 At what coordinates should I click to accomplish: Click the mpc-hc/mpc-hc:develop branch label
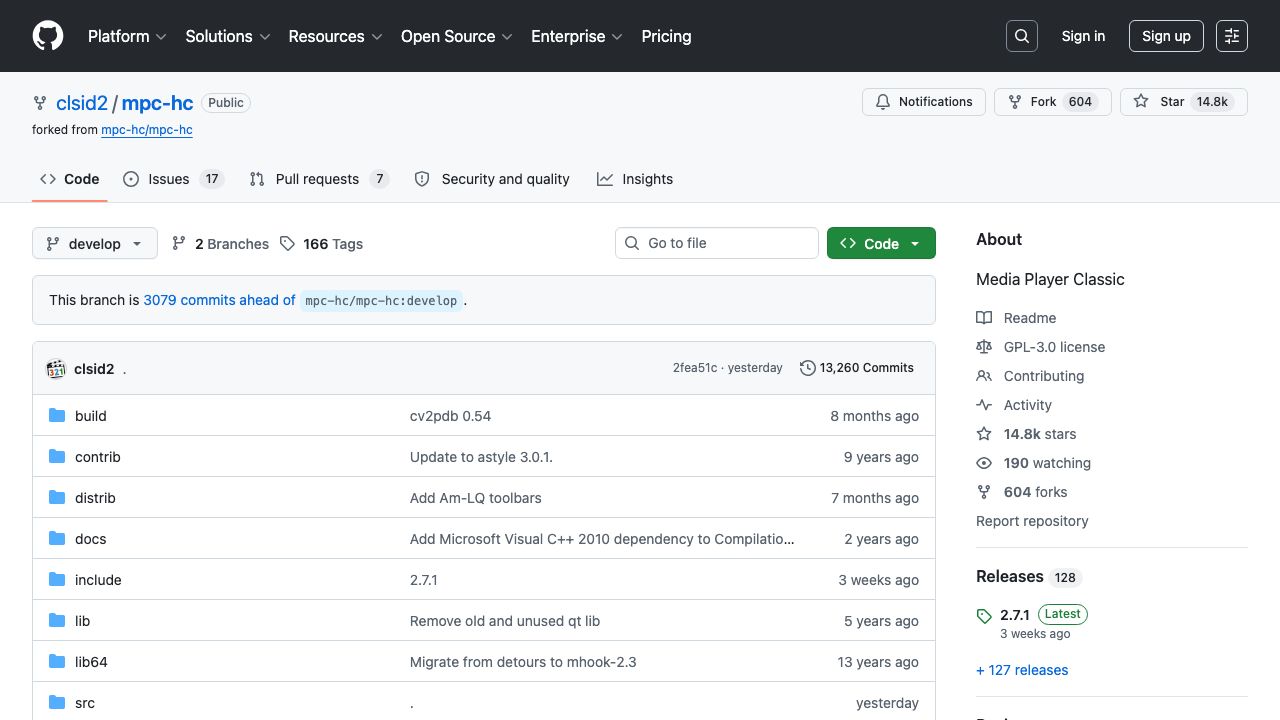click(381, 300)
